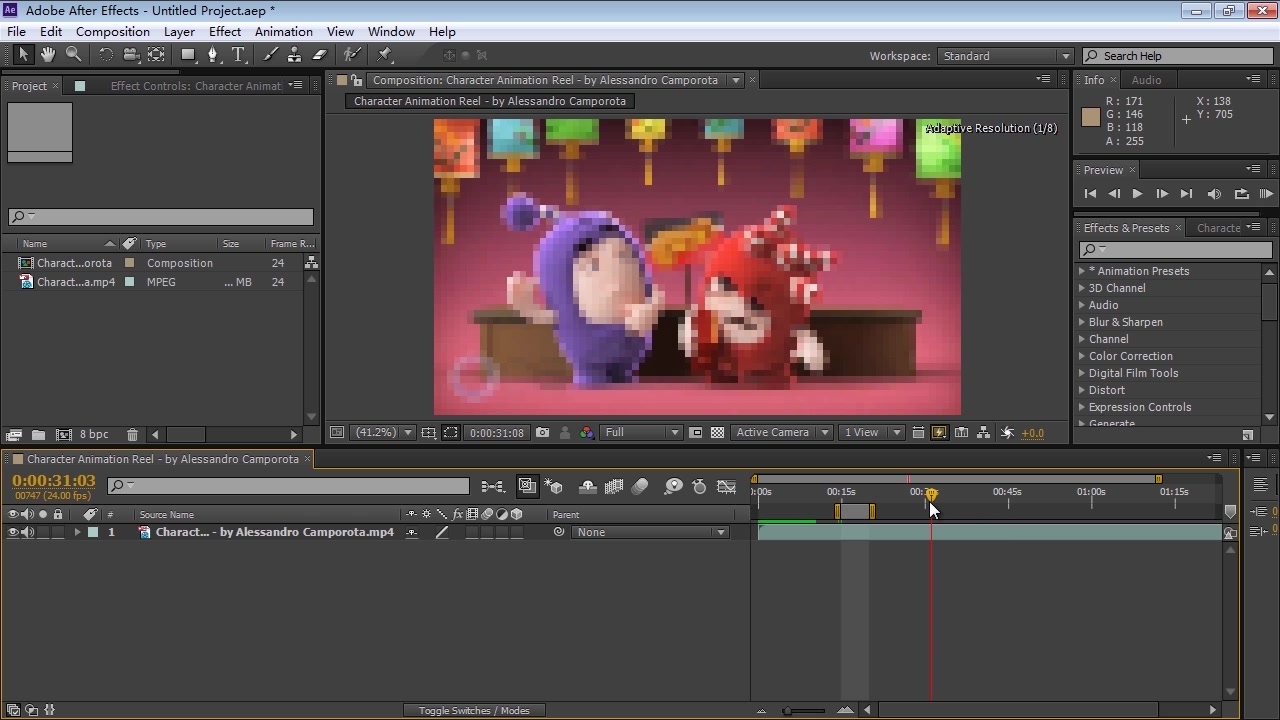Choose the Clone Stamp tool
Viewport: 1280px width, 720px height.
[295, 55]
